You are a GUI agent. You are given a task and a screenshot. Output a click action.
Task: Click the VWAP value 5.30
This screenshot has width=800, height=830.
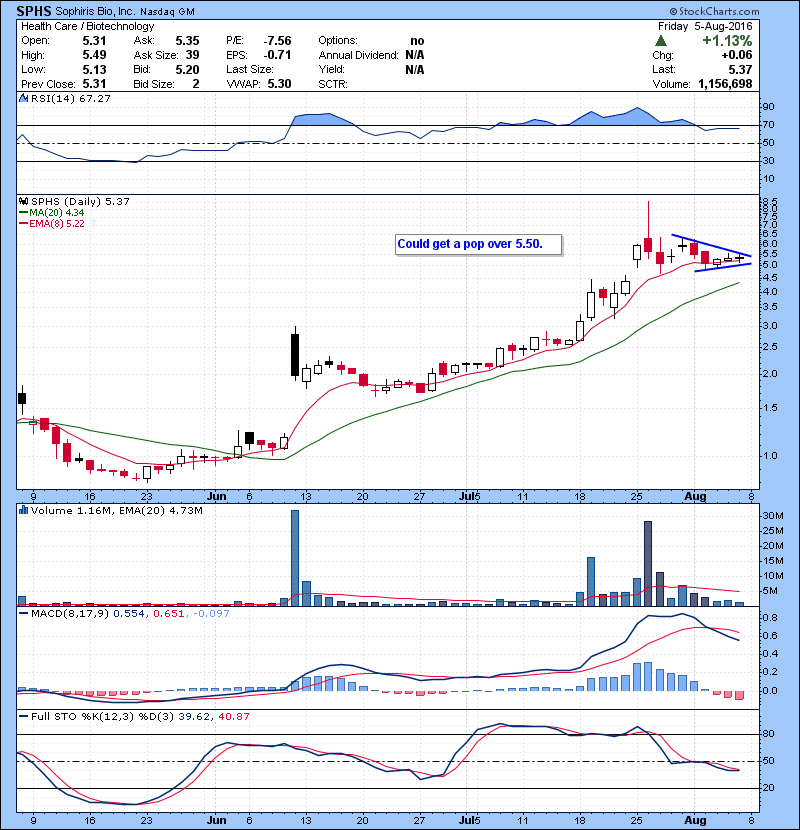280,84
